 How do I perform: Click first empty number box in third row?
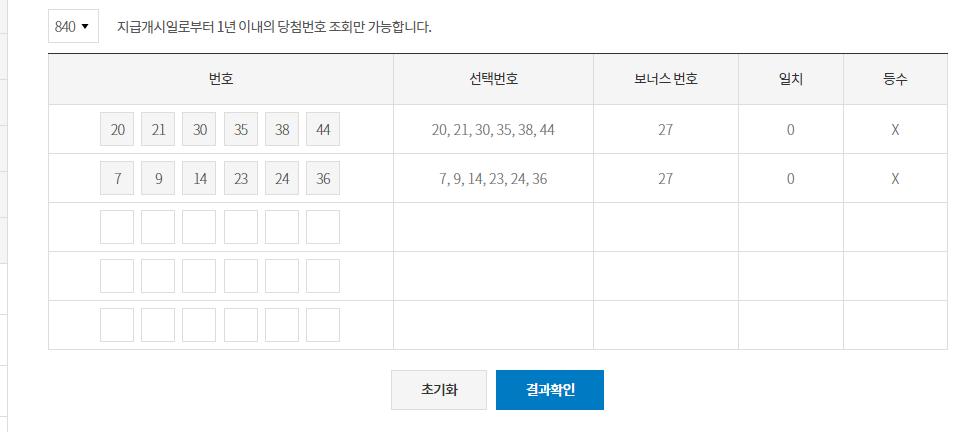(x=117, y=227)
